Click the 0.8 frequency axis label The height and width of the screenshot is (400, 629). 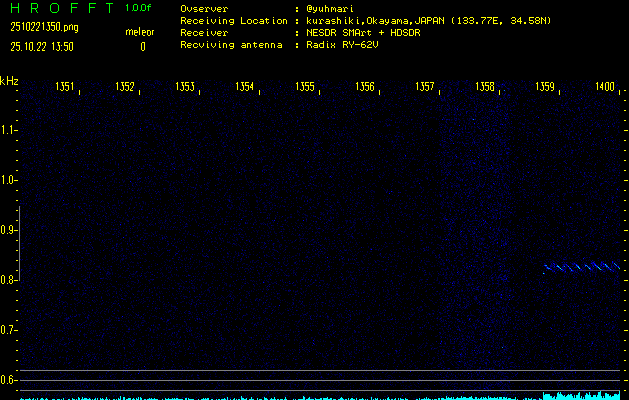point(7,280)
